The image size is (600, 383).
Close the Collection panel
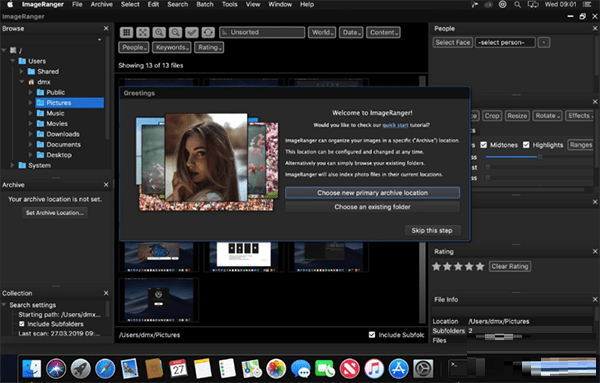(106, 293)
